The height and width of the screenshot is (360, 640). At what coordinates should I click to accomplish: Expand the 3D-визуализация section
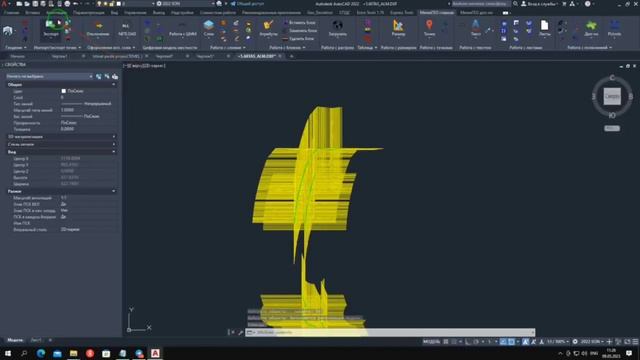(113, 137)
